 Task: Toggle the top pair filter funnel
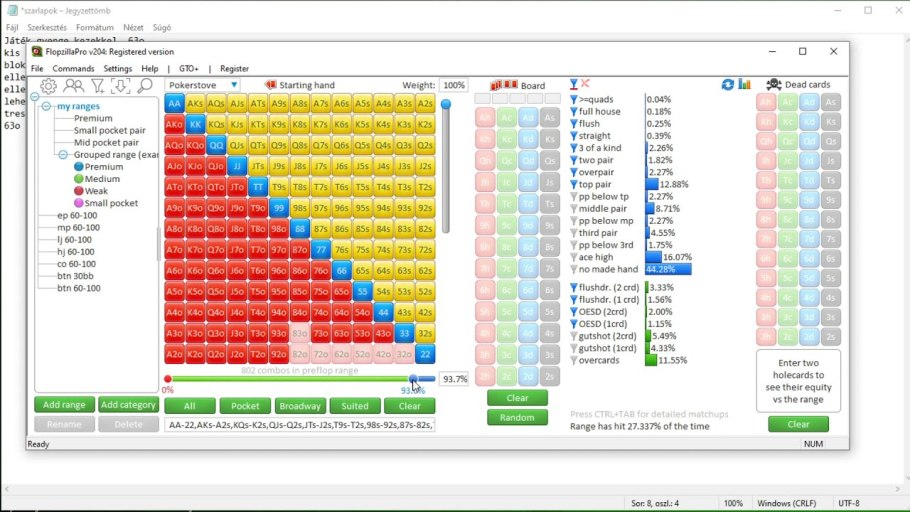coord(574,184)
